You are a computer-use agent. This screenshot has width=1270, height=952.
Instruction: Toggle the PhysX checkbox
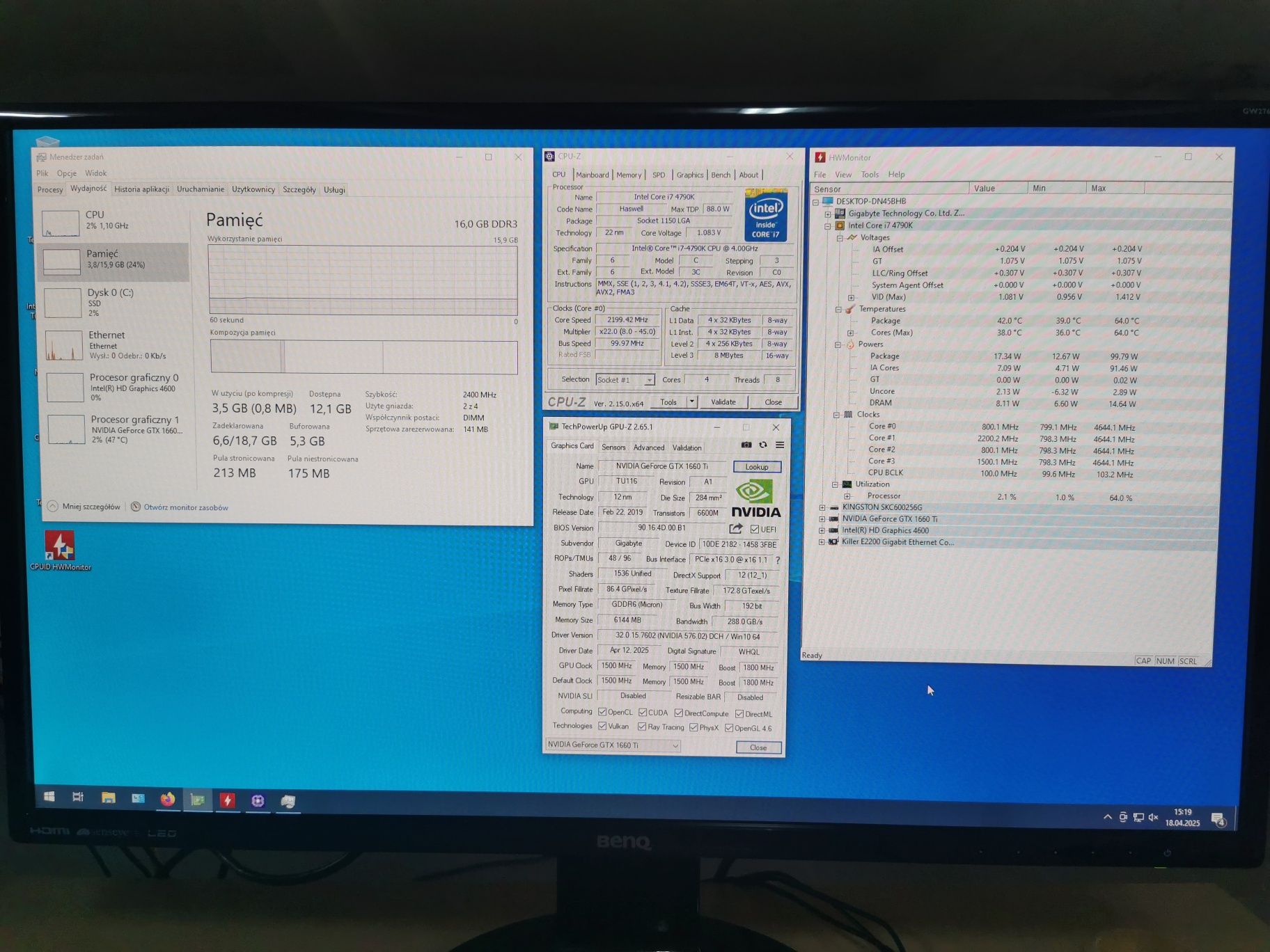pos(693,728)
